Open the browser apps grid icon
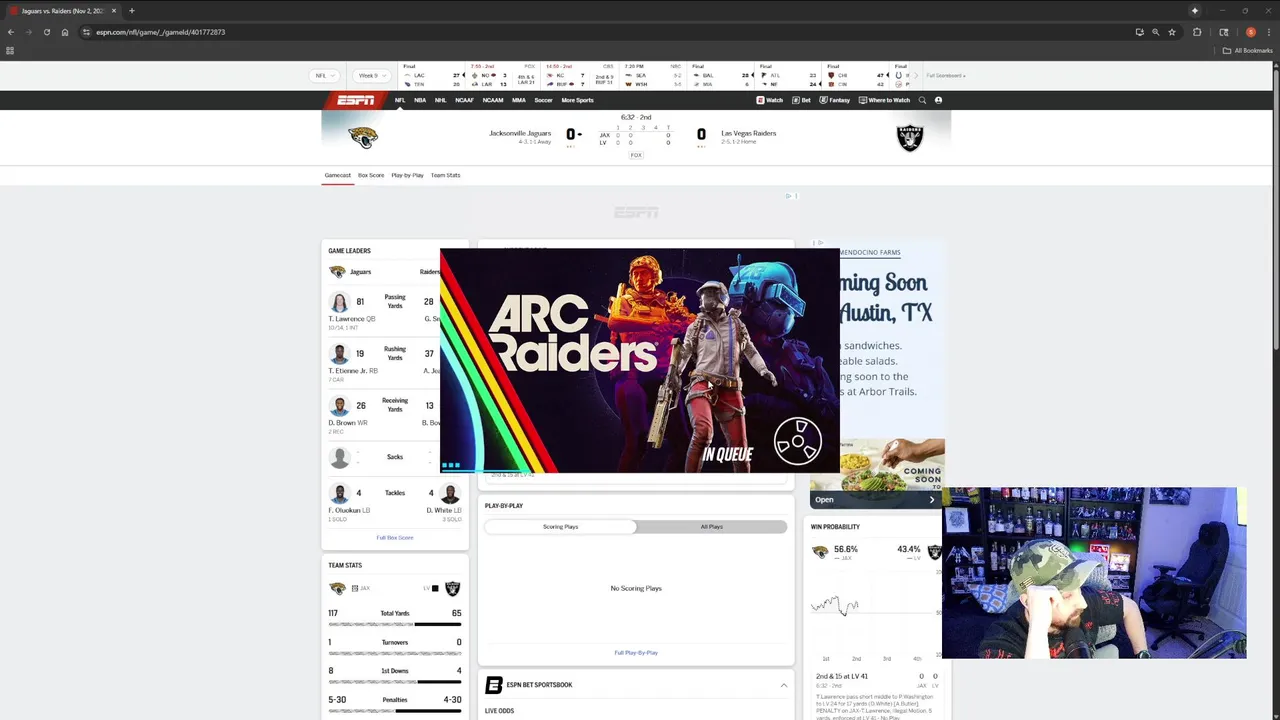The width and height of the screenshot is (1280, 720). click(x=10, y=50)
